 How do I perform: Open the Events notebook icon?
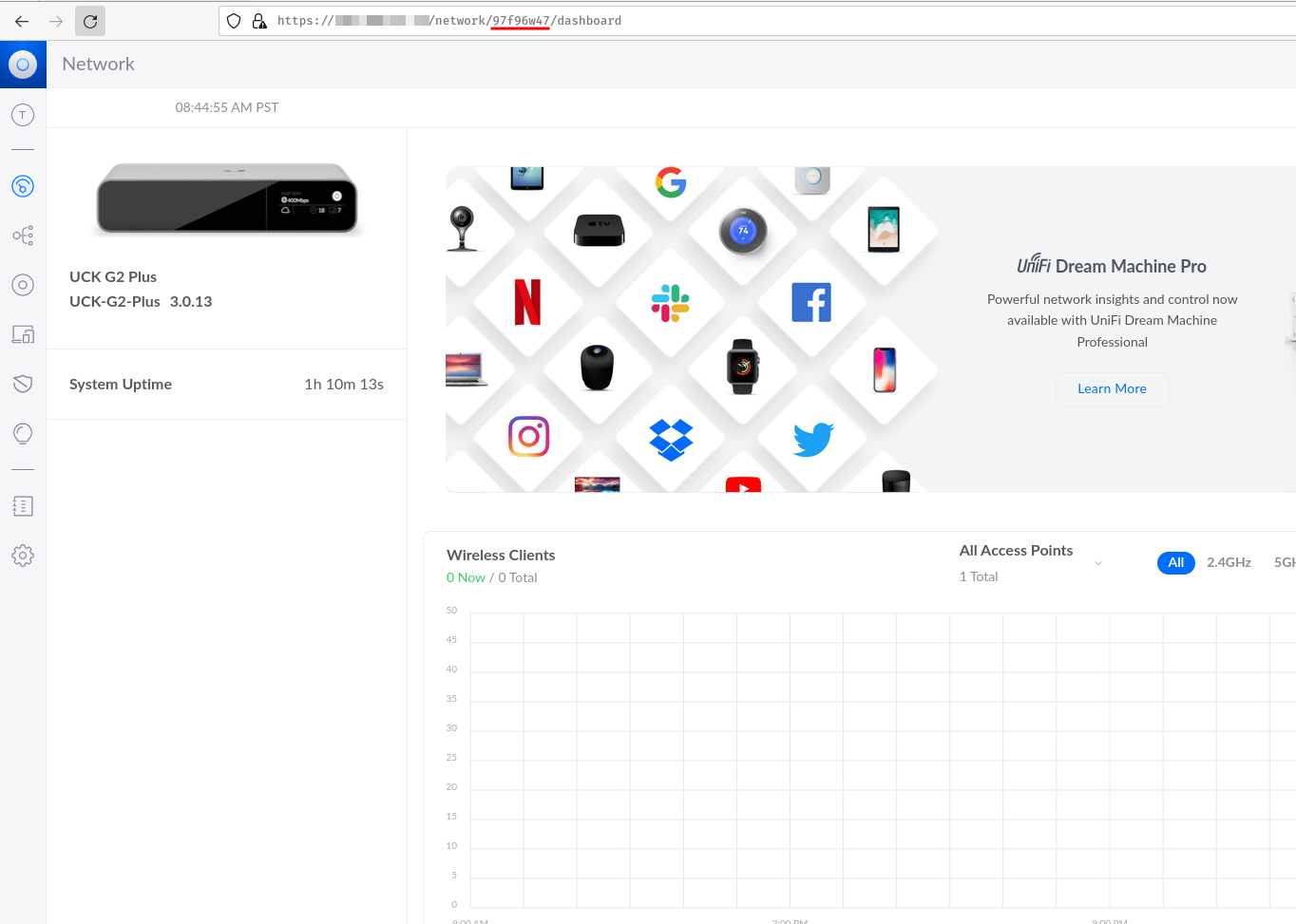pos(23,506)
